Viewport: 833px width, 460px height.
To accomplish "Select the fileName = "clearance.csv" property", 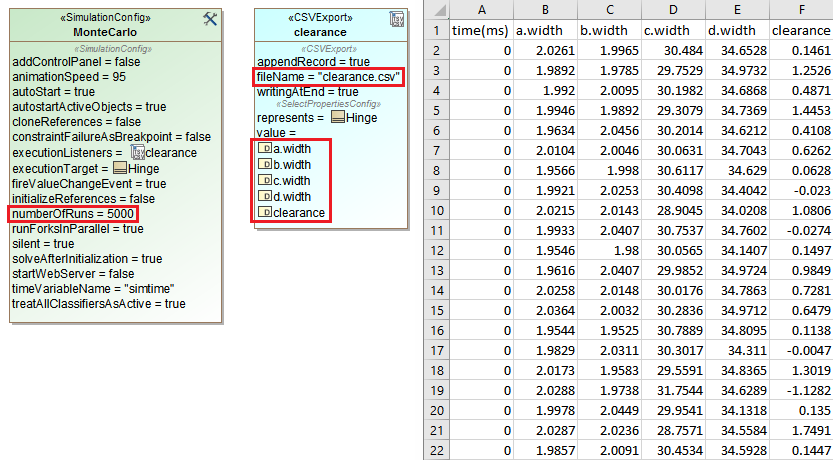I will tap(329, 77).
